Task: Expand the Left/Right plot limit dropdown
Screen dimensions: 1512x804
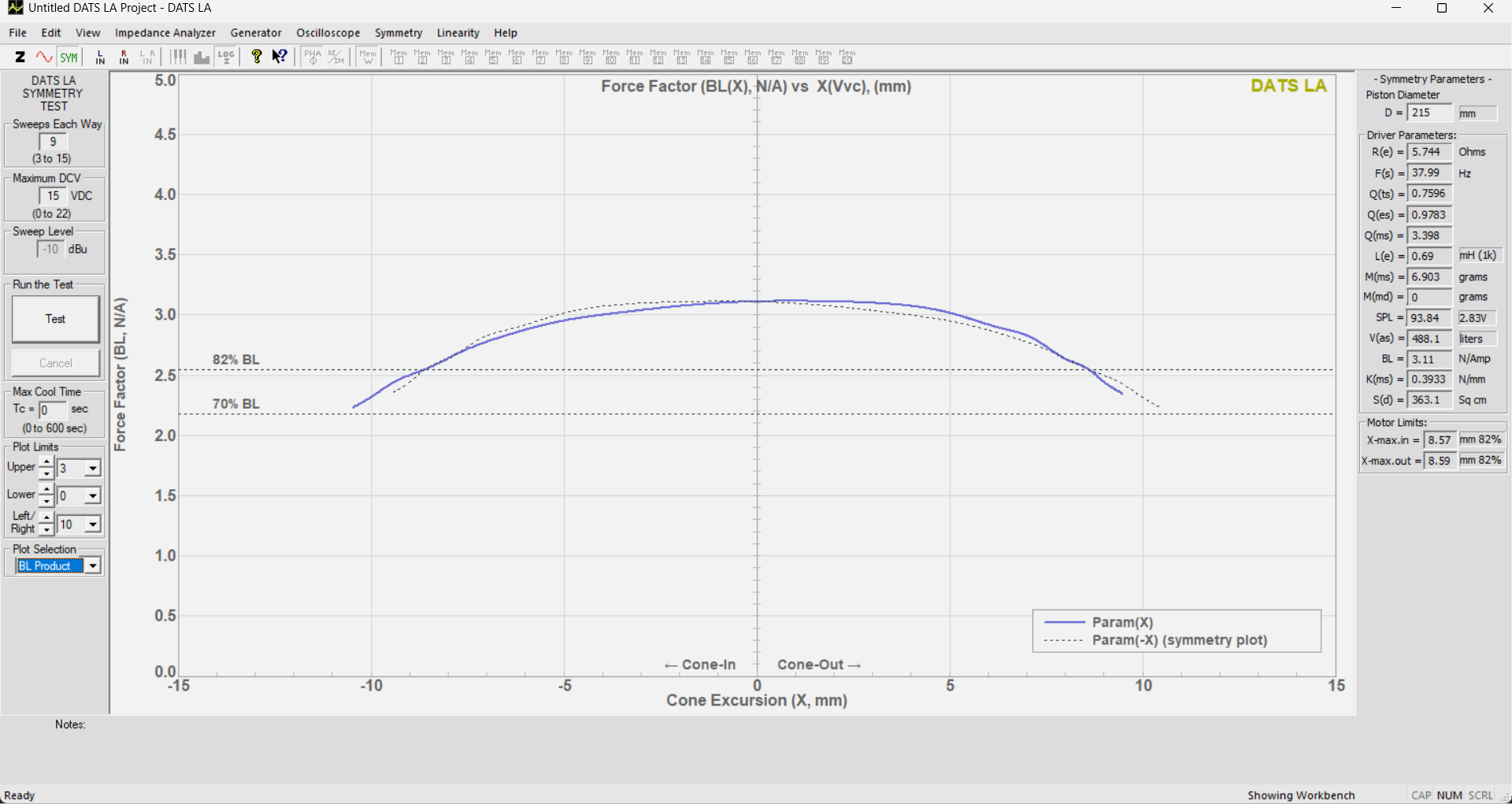Action: [93, 524]
